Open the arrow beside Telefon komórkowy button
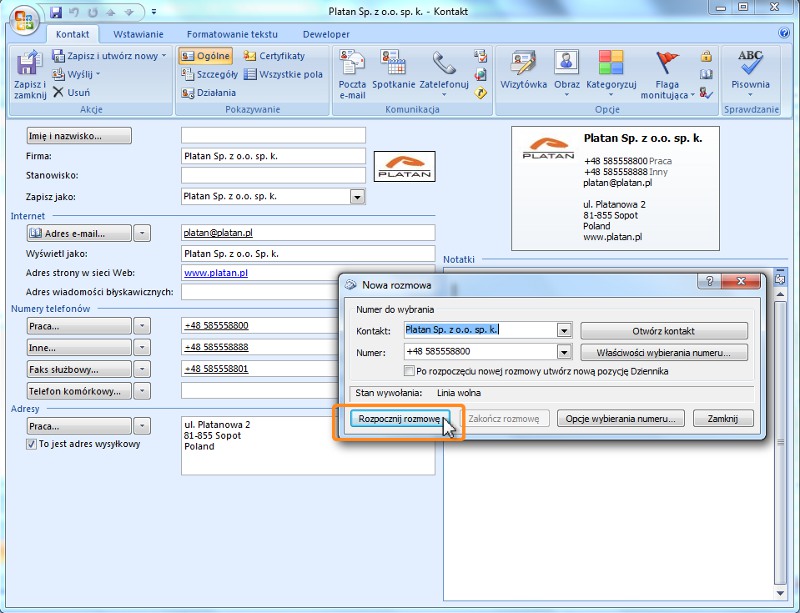The width and height of the screenshot is (800, 613). 142,391
